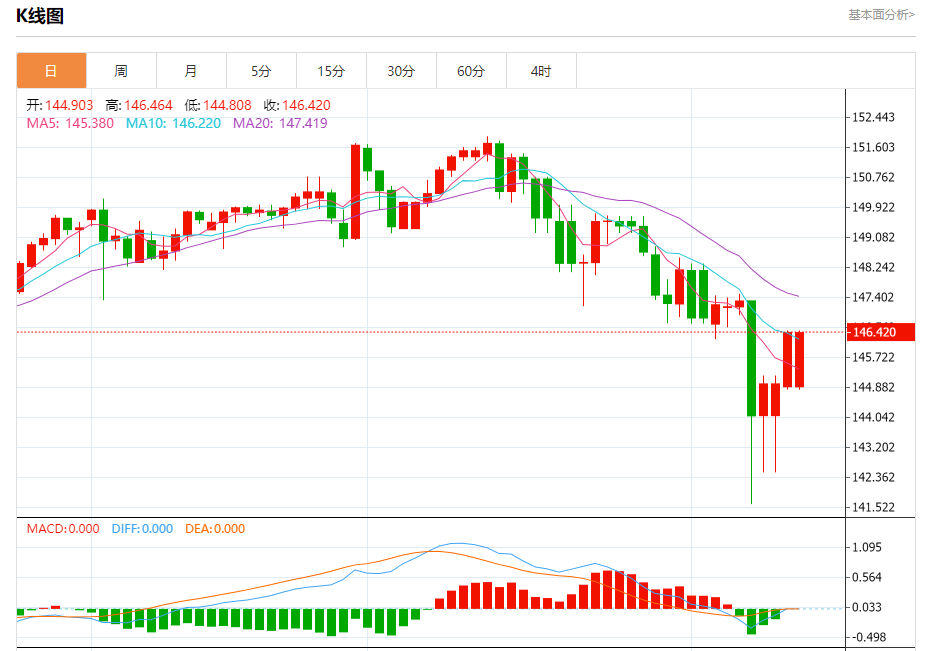Open the 5分 interval tab
Viewport: 927px width, 651px height.
pos(261,71)
